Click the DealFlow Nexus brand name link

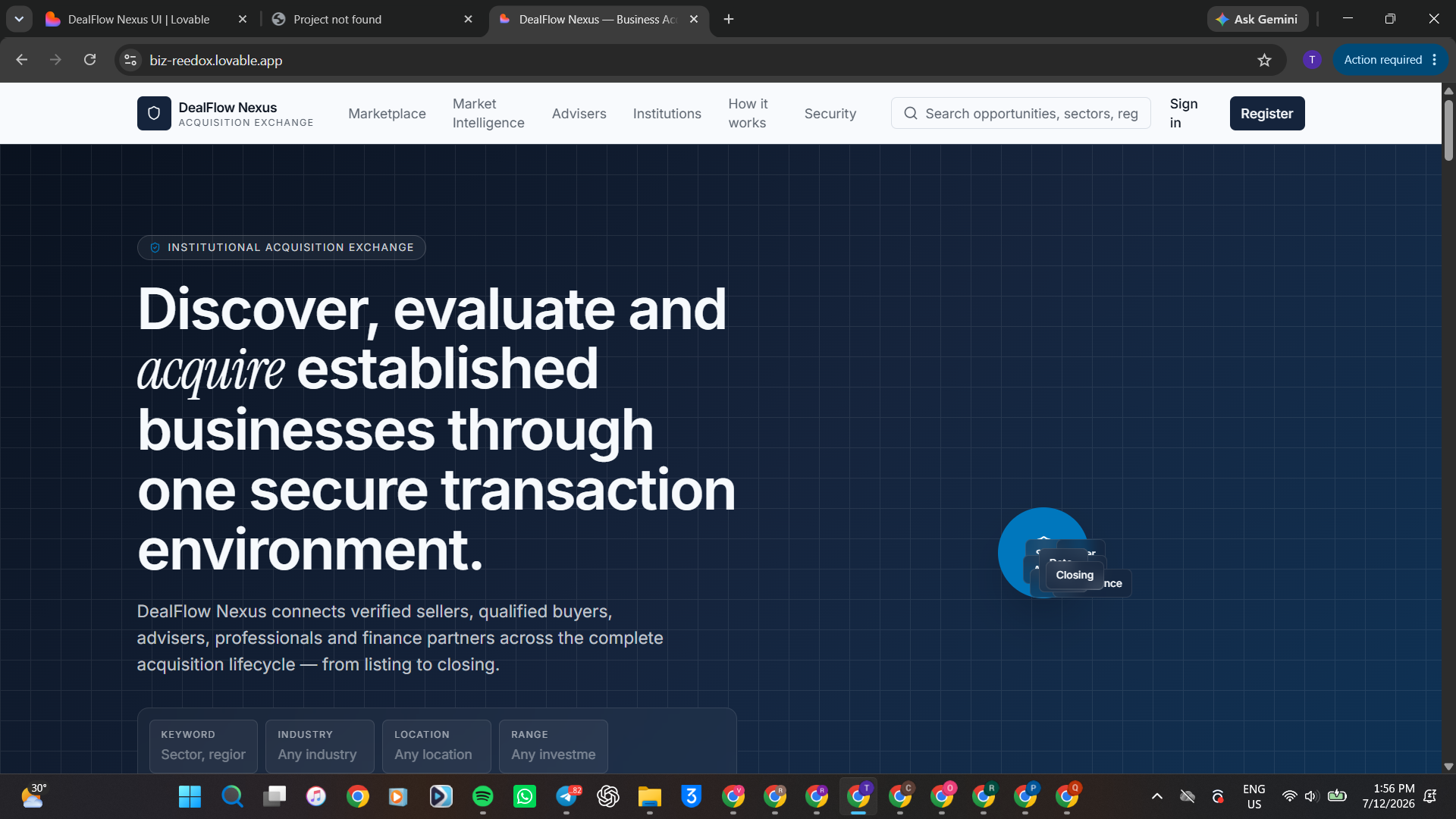click(x=227, y=108)
